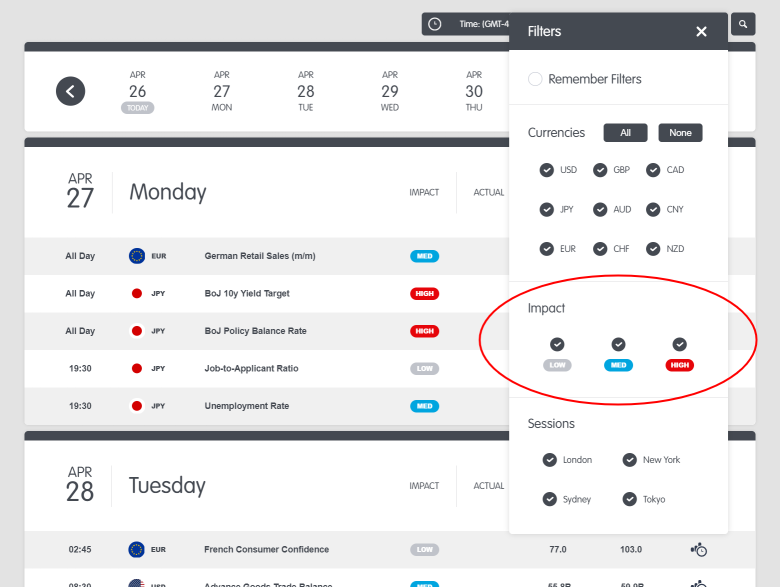Screen dimensions: 780x587
Task: Toggle the GBP currency filter
Action: [600, 170]
